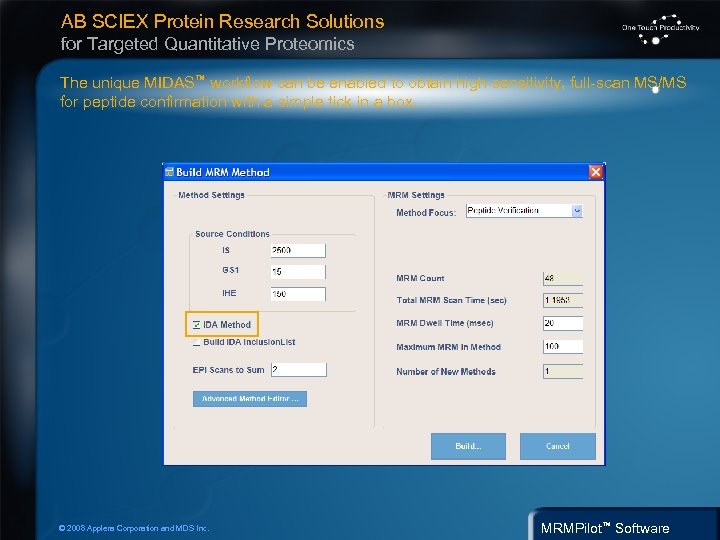Close the Build MRM Method dialog

596,172
